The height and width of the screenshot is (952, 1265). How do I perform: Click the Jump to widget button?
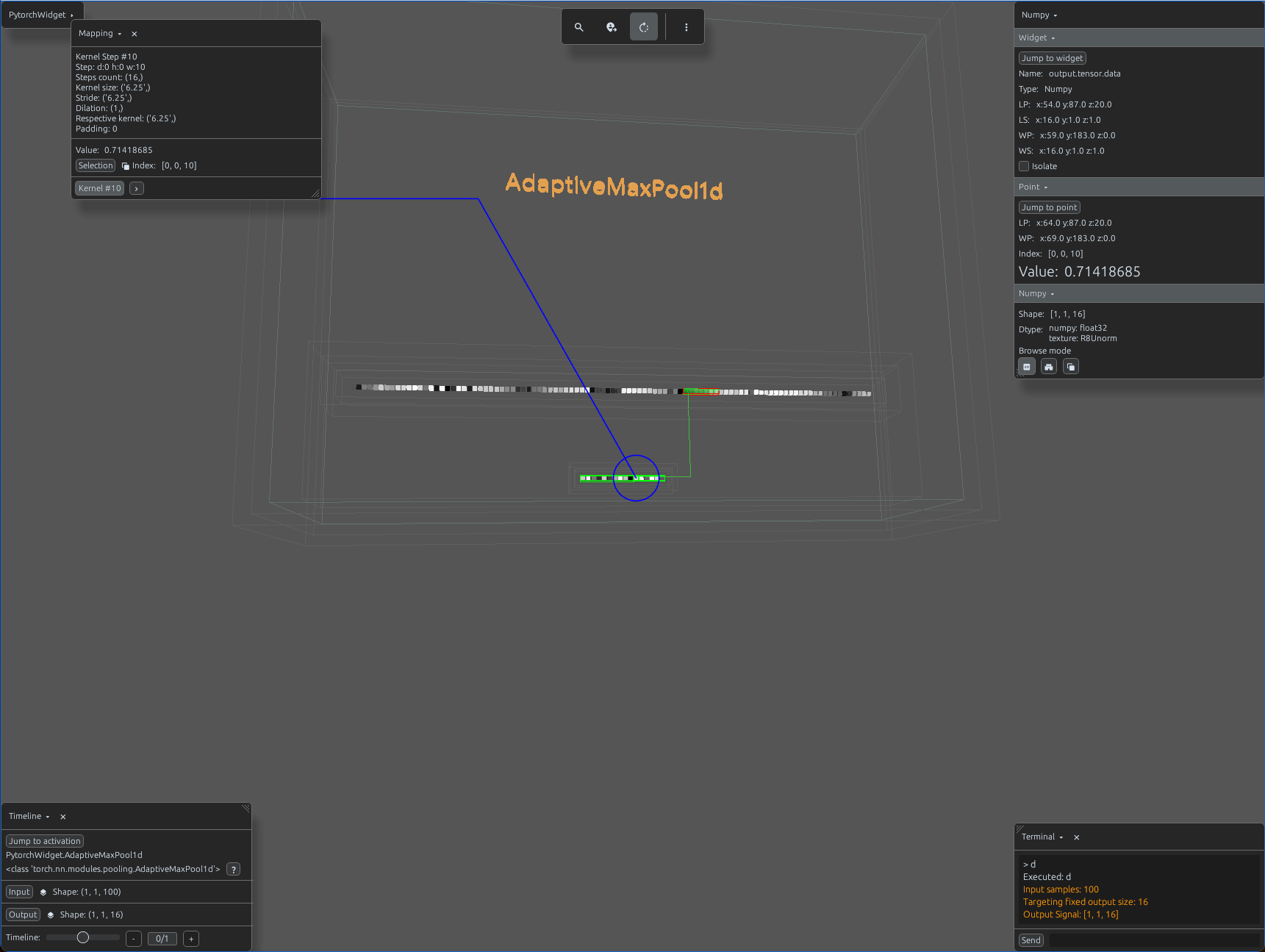point(1053,58)
